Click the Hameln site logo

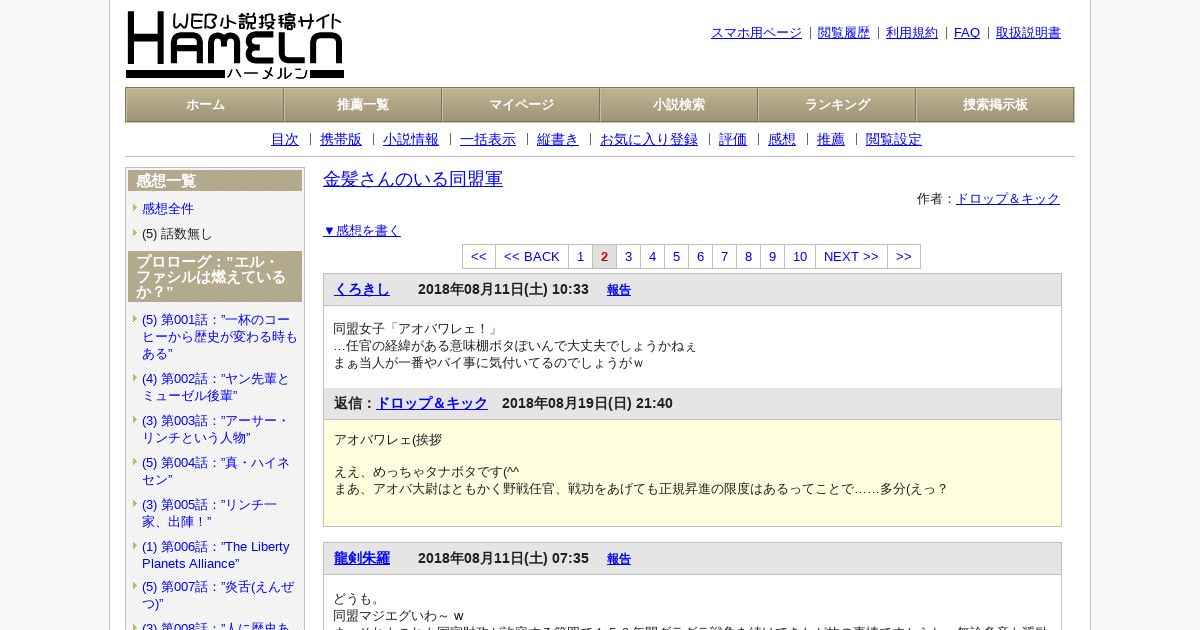point(235,45)
